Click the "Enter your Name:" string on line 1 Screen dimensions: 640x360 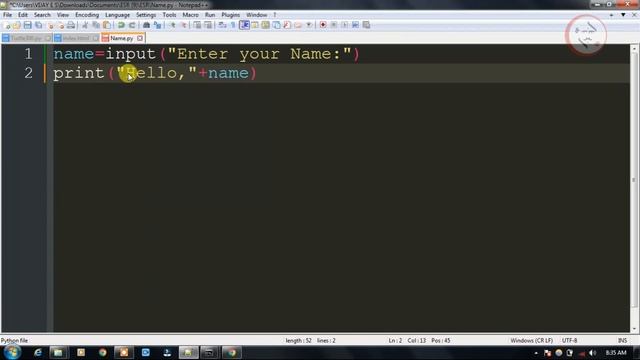tap(260, 54)
